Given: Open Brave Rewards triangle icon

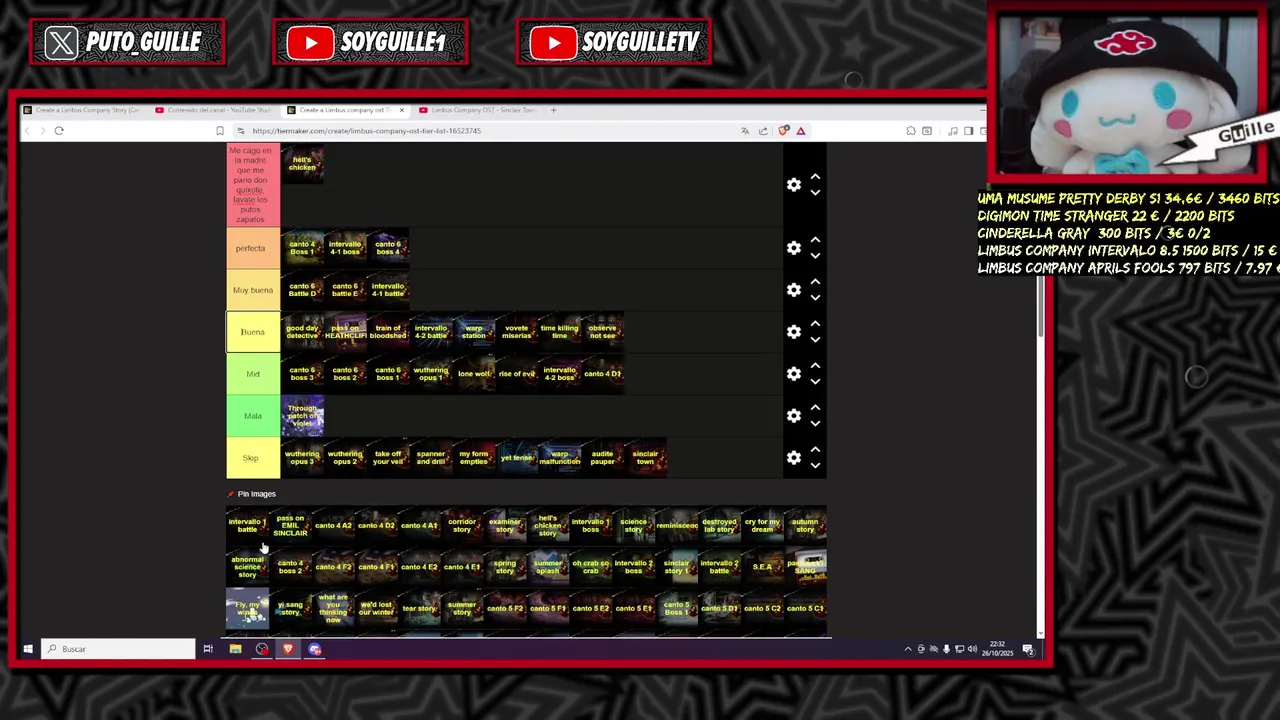Looking at the screenshot, I should 801,131.
